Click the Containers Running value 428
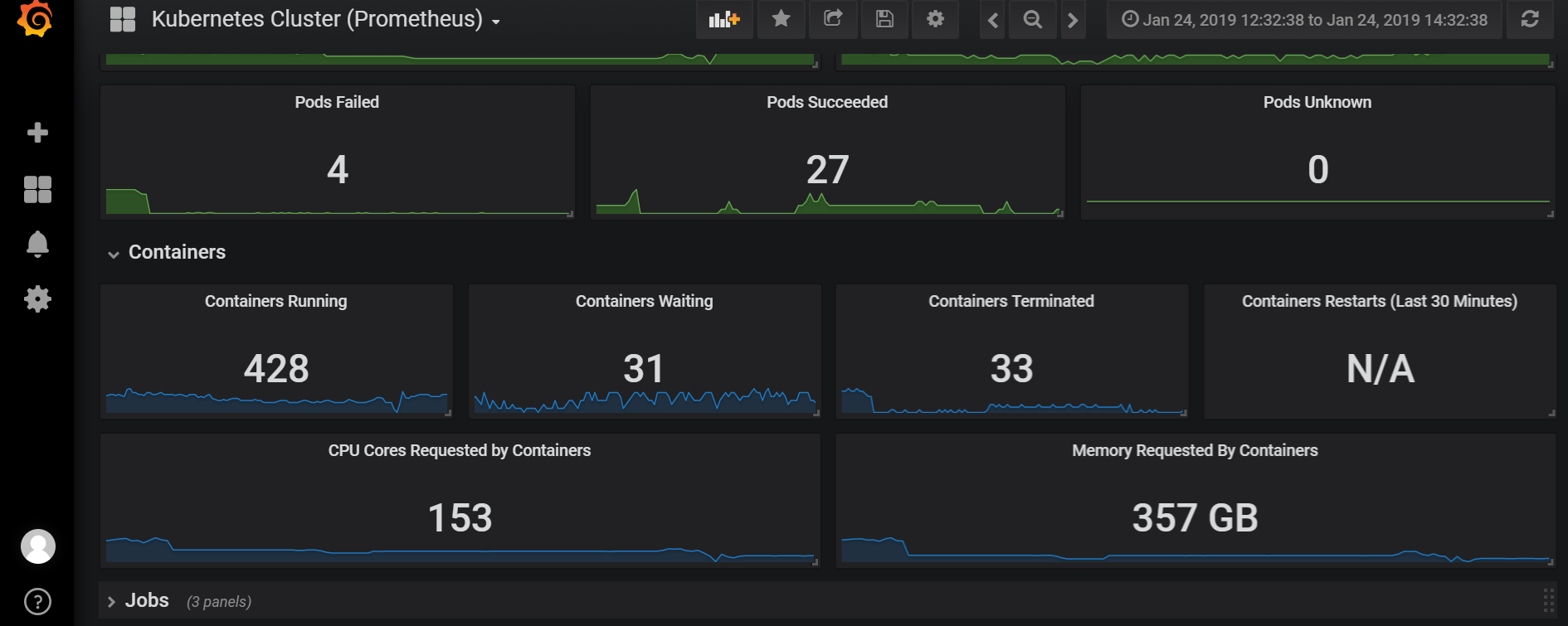This screenshot has height=626, width=1568. coord(276,369)
